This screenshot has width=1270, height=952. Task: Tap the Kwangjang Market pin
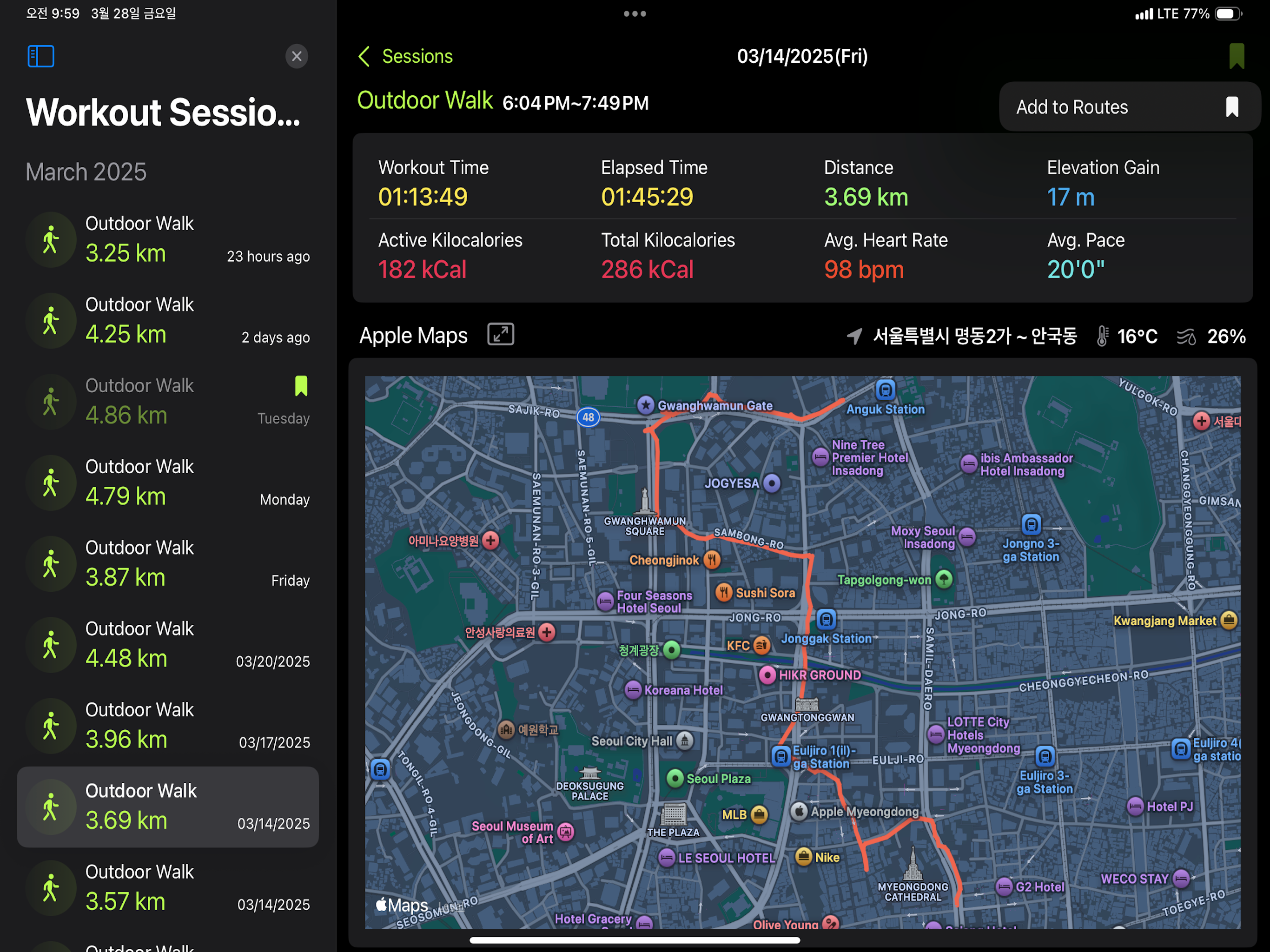1229,620
